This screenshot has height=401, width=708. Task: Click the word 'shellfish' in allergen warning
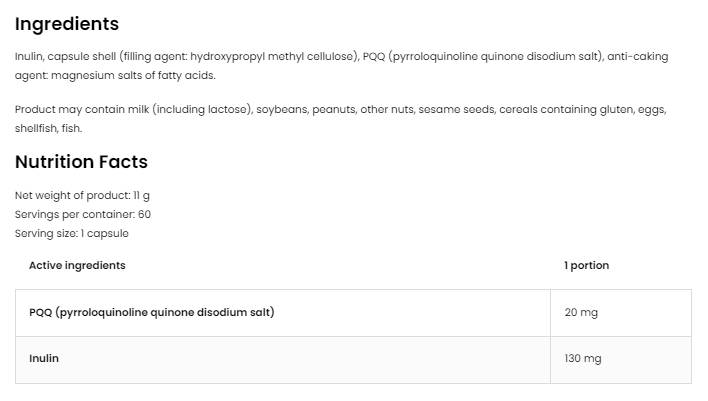pyautogui.click(x=35, y=128)
